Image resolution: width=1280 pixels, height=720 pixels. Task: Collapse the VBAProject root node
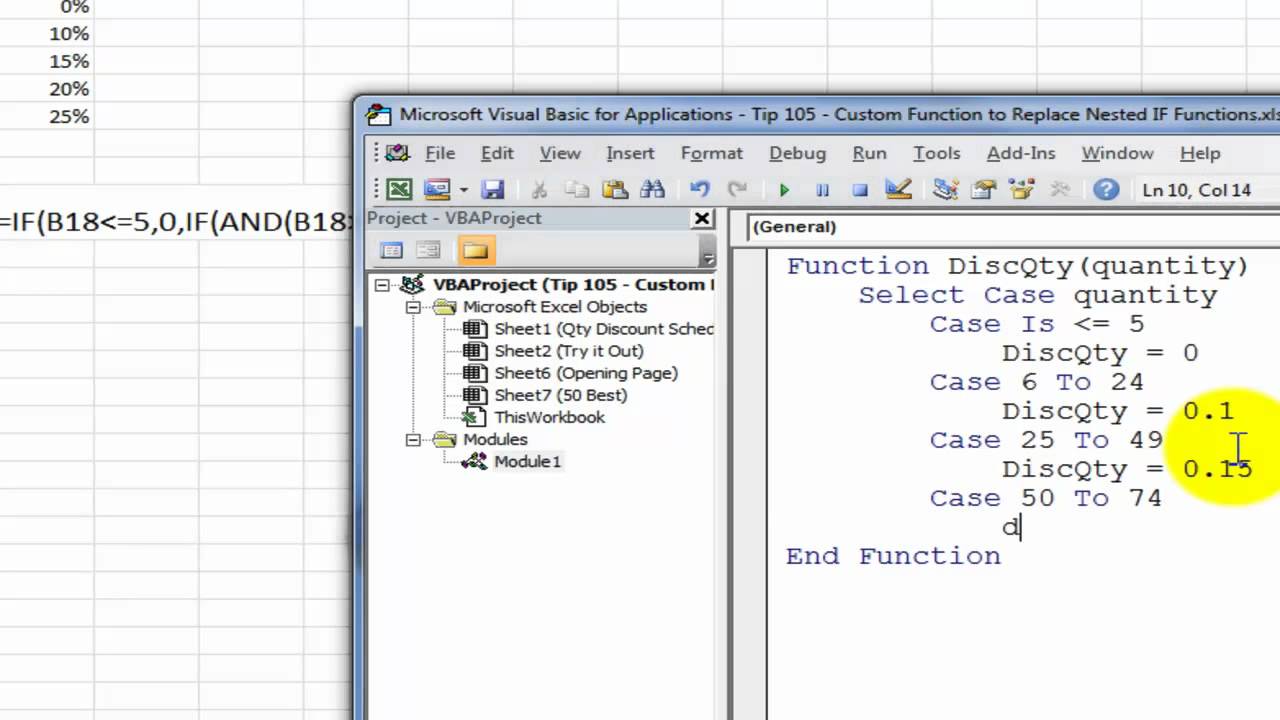(382, 285)
